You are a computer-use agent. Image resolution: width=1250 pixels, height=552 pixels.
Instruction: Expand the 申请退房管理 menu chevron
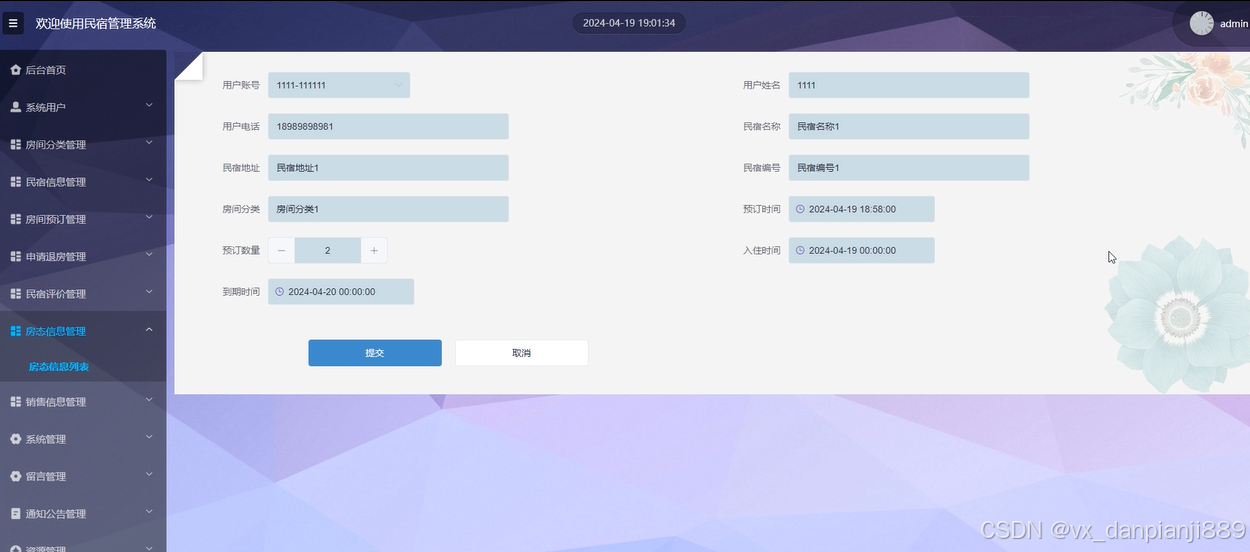(x=149, y=255)
